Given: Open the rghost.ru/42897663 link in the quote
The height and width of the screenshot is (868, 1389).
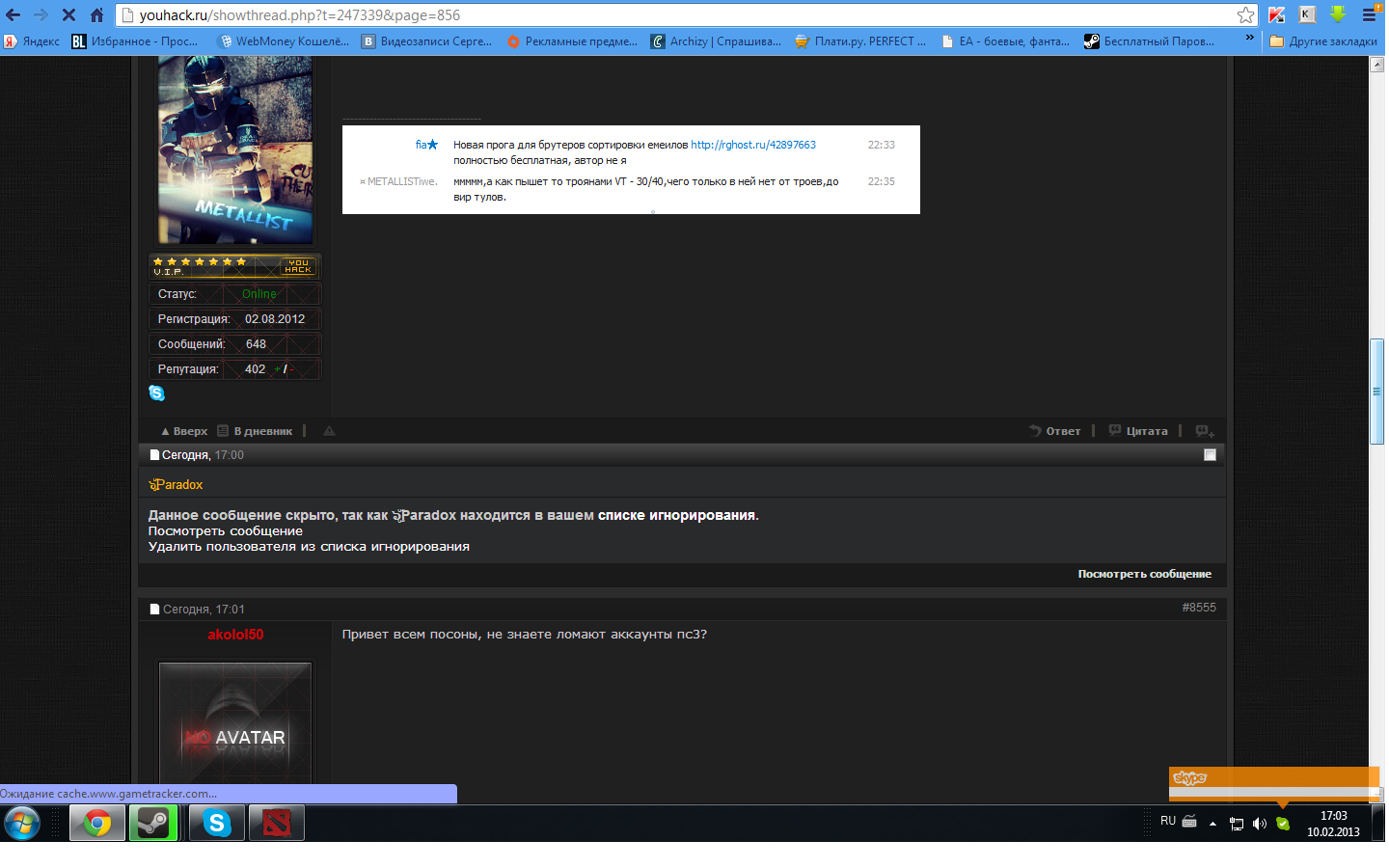Looking at the screenshot, I should pos(753,145).
